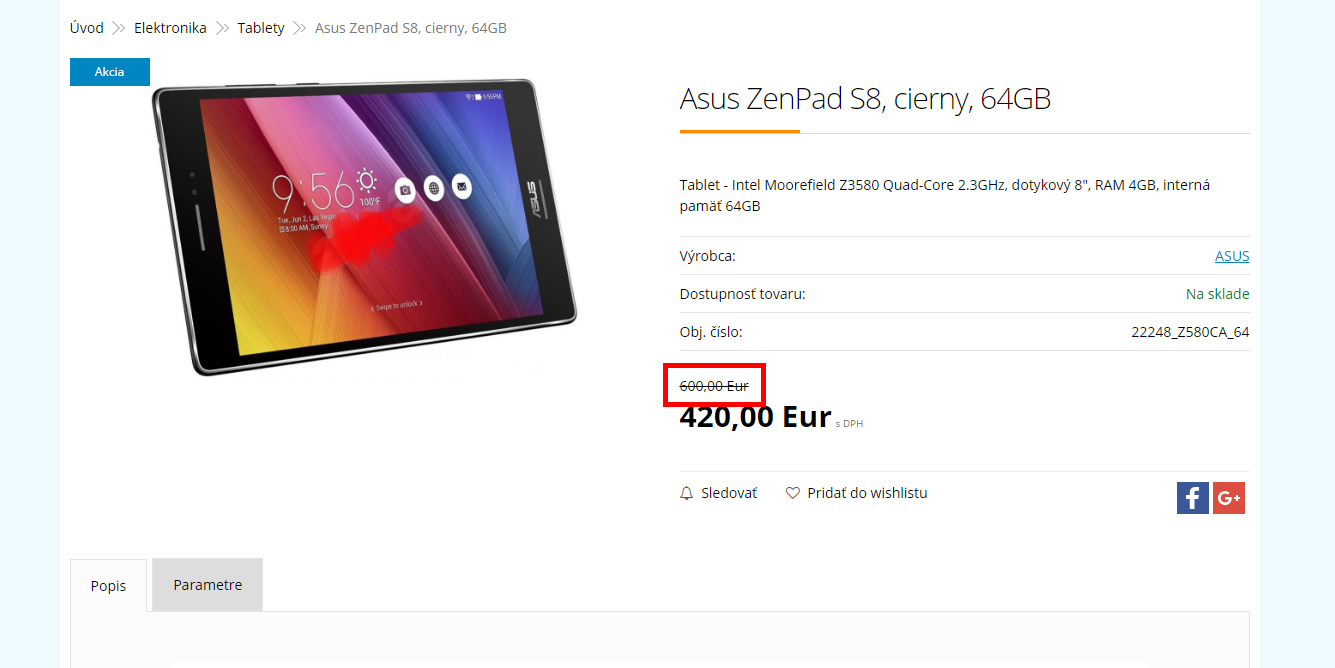Share the product via Facebook icon

click(1193, 498)
